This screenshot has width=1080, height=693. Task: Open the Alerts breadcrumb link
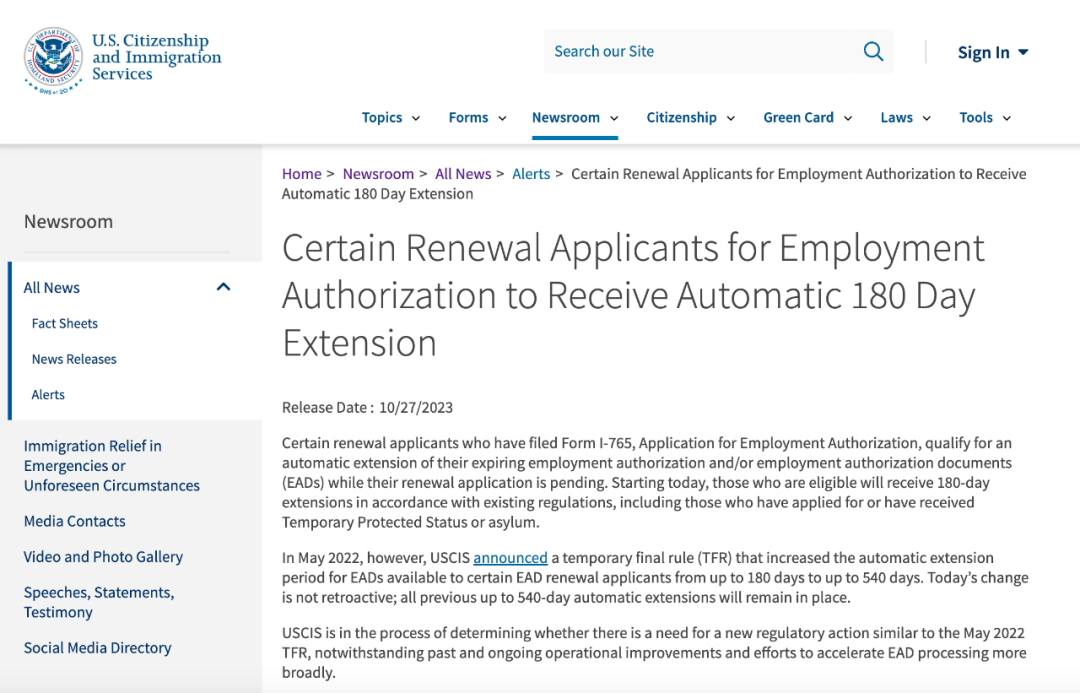click(x=531, y=174)
